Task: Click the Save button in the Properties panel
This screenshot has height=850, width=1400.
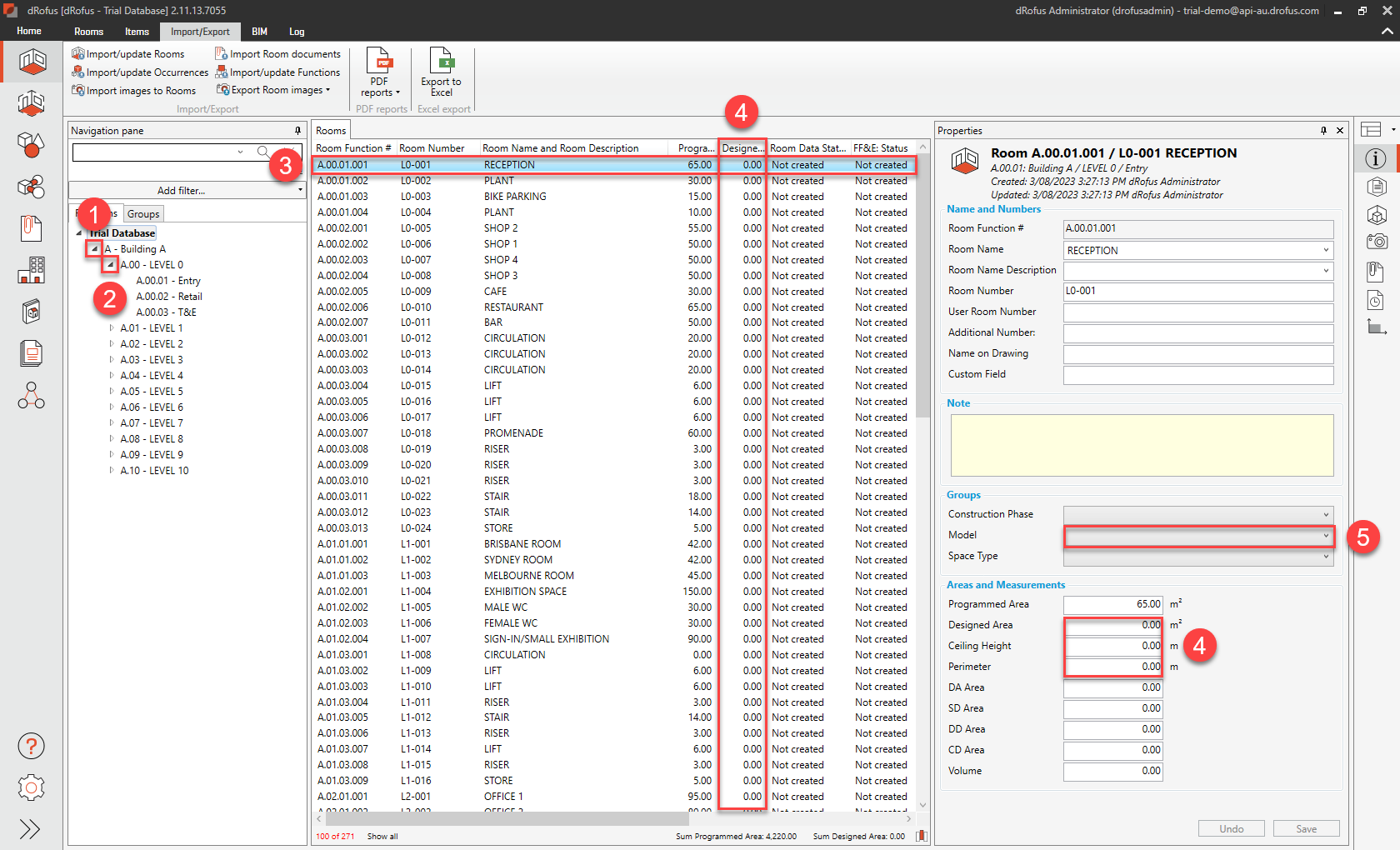Action: point(1306,828)
